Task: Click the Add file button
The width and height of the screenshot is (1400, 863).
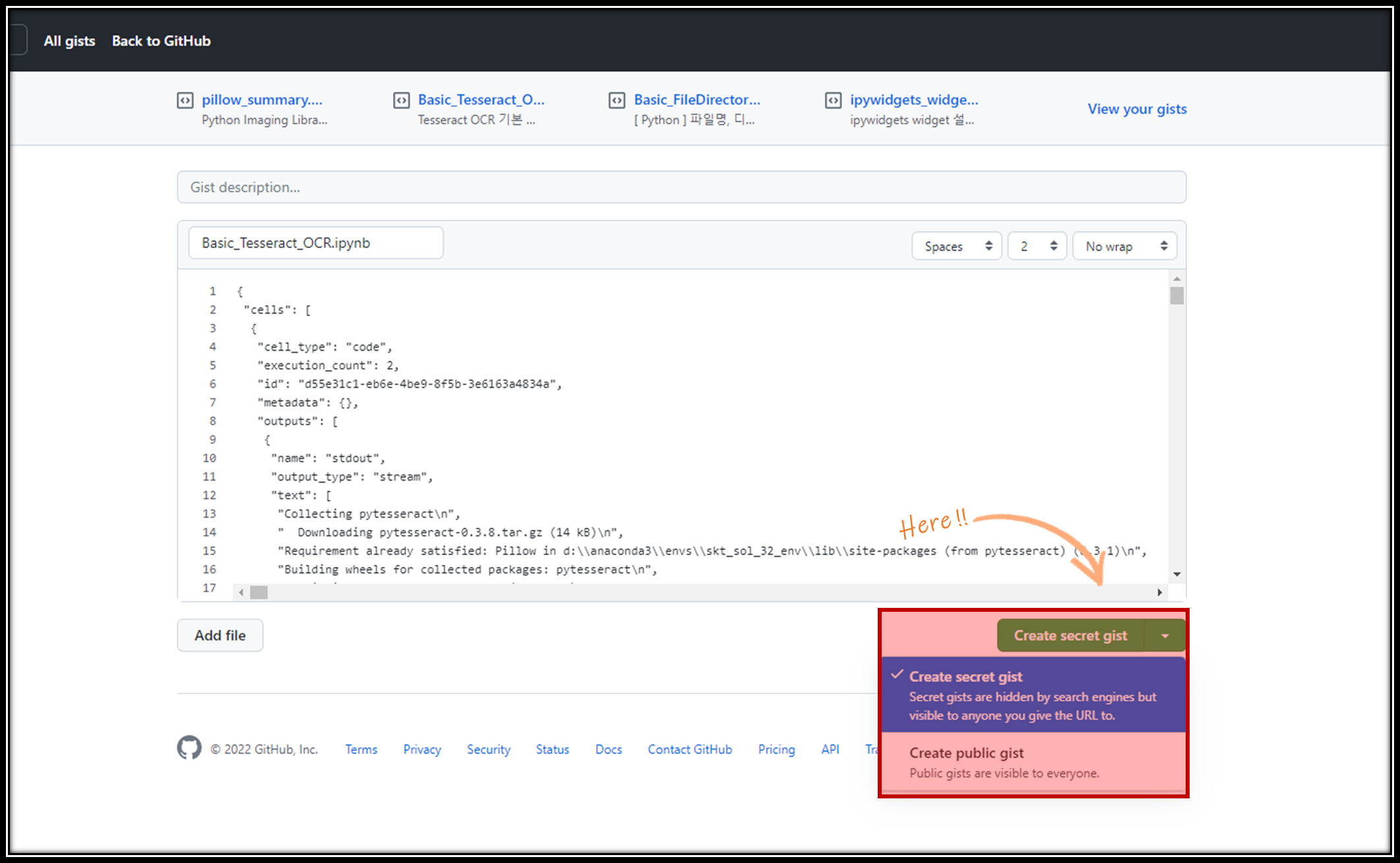Action: (x=220, y=636)
